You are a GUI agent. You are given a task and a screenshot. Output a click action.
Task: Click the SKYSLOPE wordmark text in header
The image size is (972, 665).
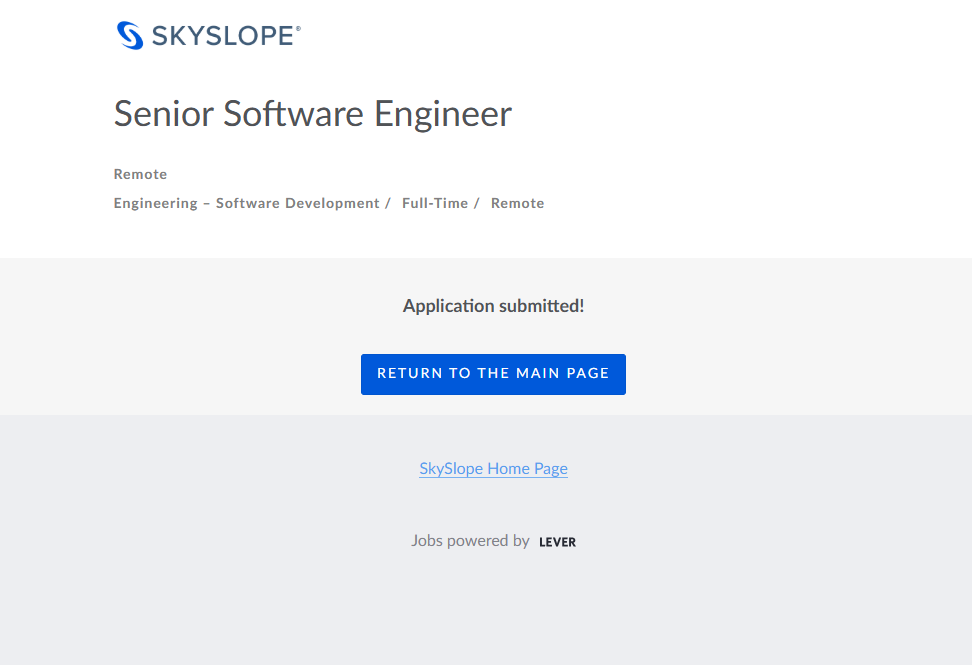tap(222, 37)
